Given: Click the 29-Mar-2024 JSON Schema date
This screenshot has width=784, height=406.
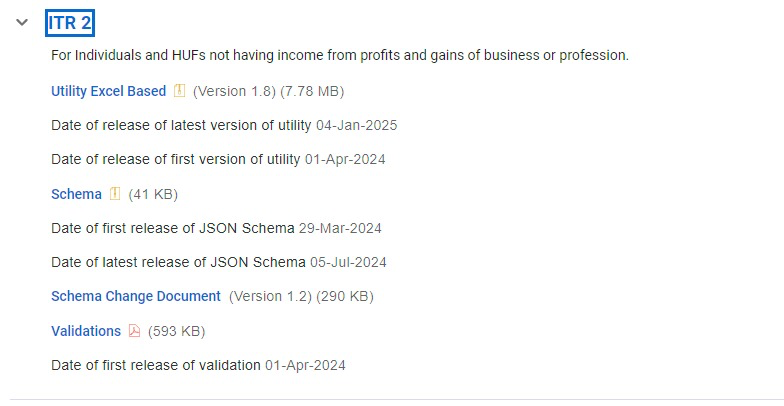Looking at the screenshot, I should tap(340, 228).
